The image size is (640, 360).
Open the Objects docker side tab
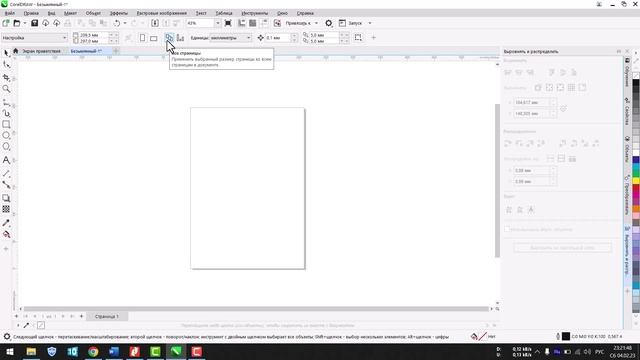(x=627, y=149)
